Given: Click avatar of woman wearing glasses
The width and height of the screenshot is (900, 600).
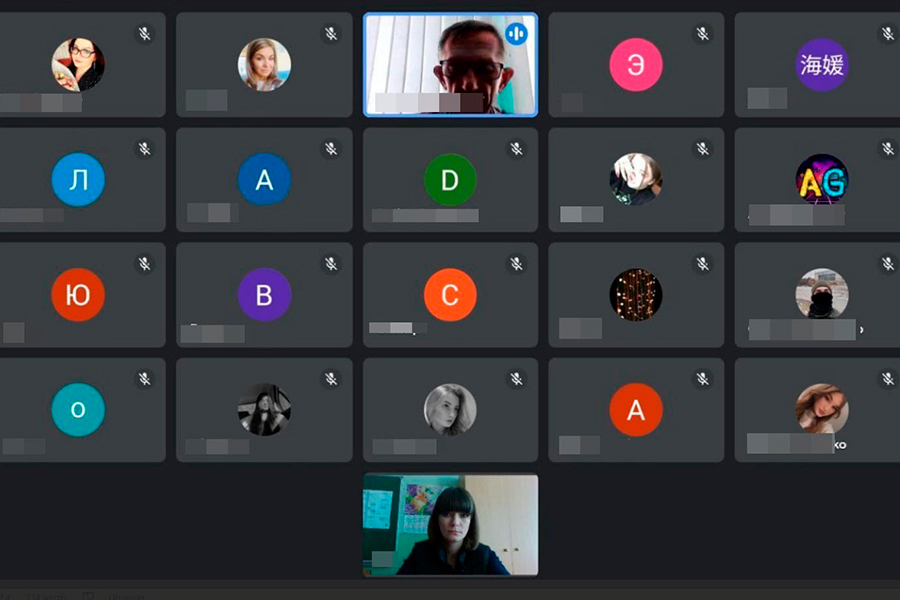Looking at the screenshot, I should [78, 64].
